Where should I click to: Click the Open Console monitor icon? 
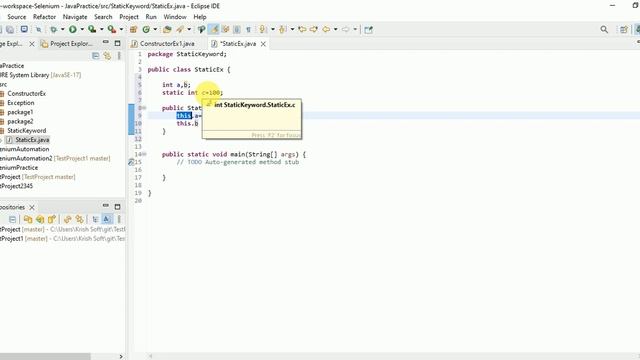tap(24, 29)
